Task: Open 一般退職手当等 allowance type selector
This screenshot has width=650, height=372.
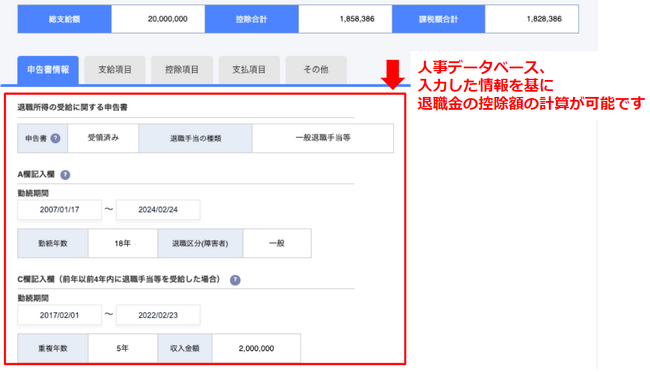Action: tap(323, 138)
